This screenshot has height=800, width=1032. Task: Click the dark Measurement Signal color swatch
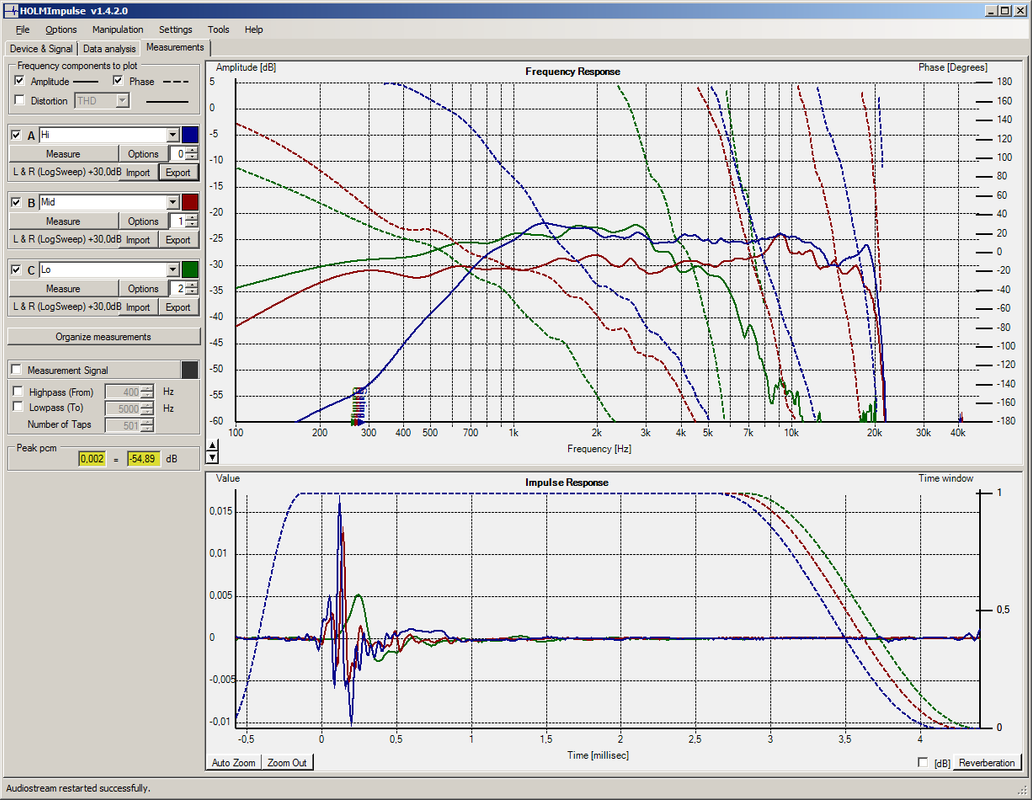190,370
